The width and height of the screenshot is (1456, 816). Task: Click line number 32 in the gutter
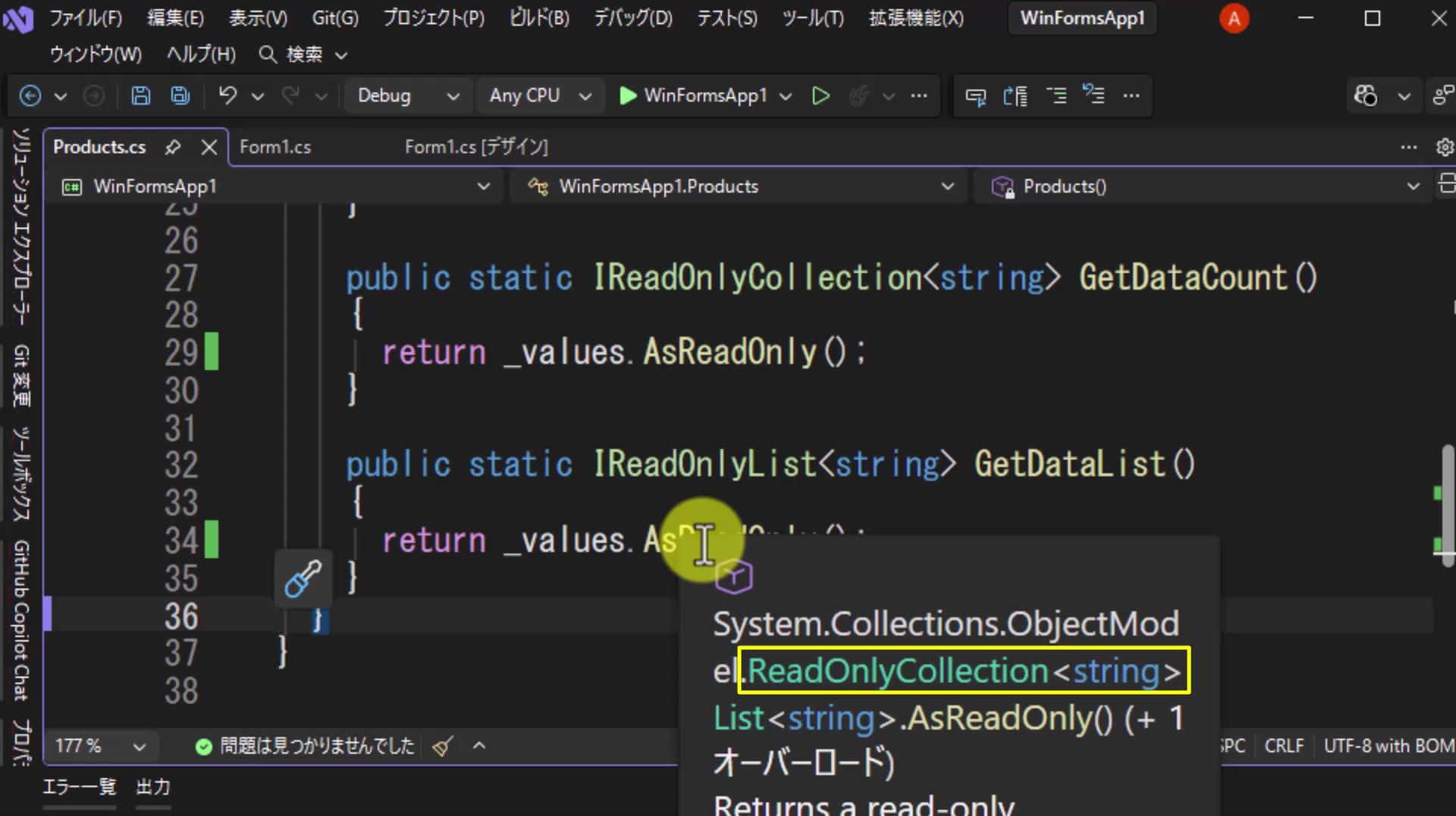181,465
